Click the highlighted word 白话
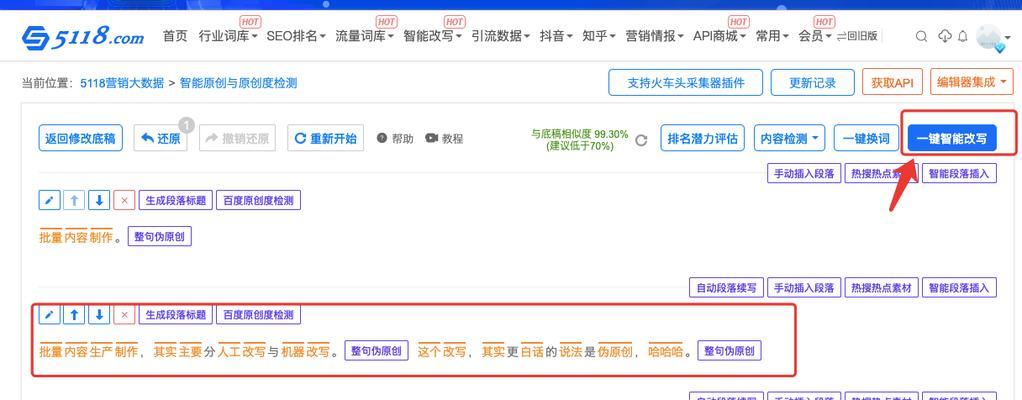 [x=531, y=352]
